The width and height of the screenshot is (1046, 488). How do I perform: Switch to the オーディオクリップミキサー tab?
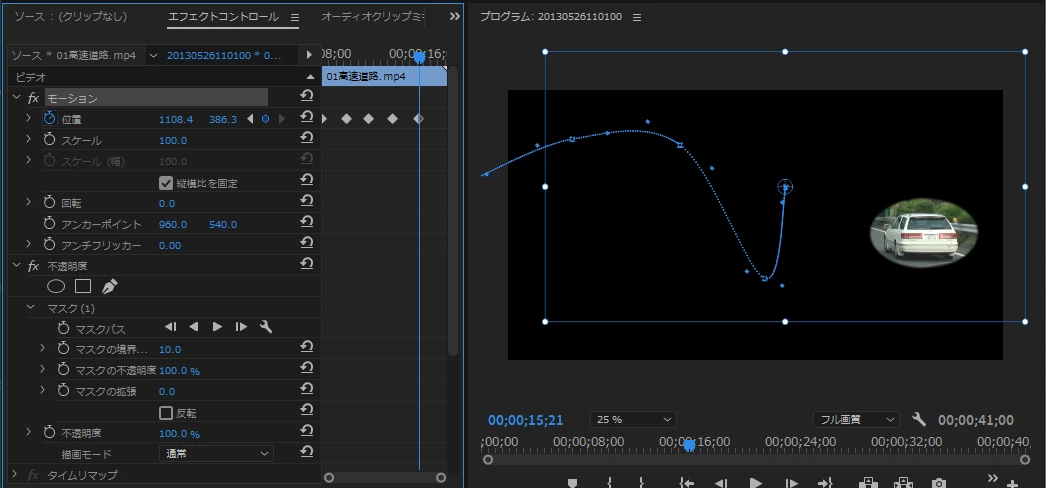pyautogui.click(x=372, y=17)
